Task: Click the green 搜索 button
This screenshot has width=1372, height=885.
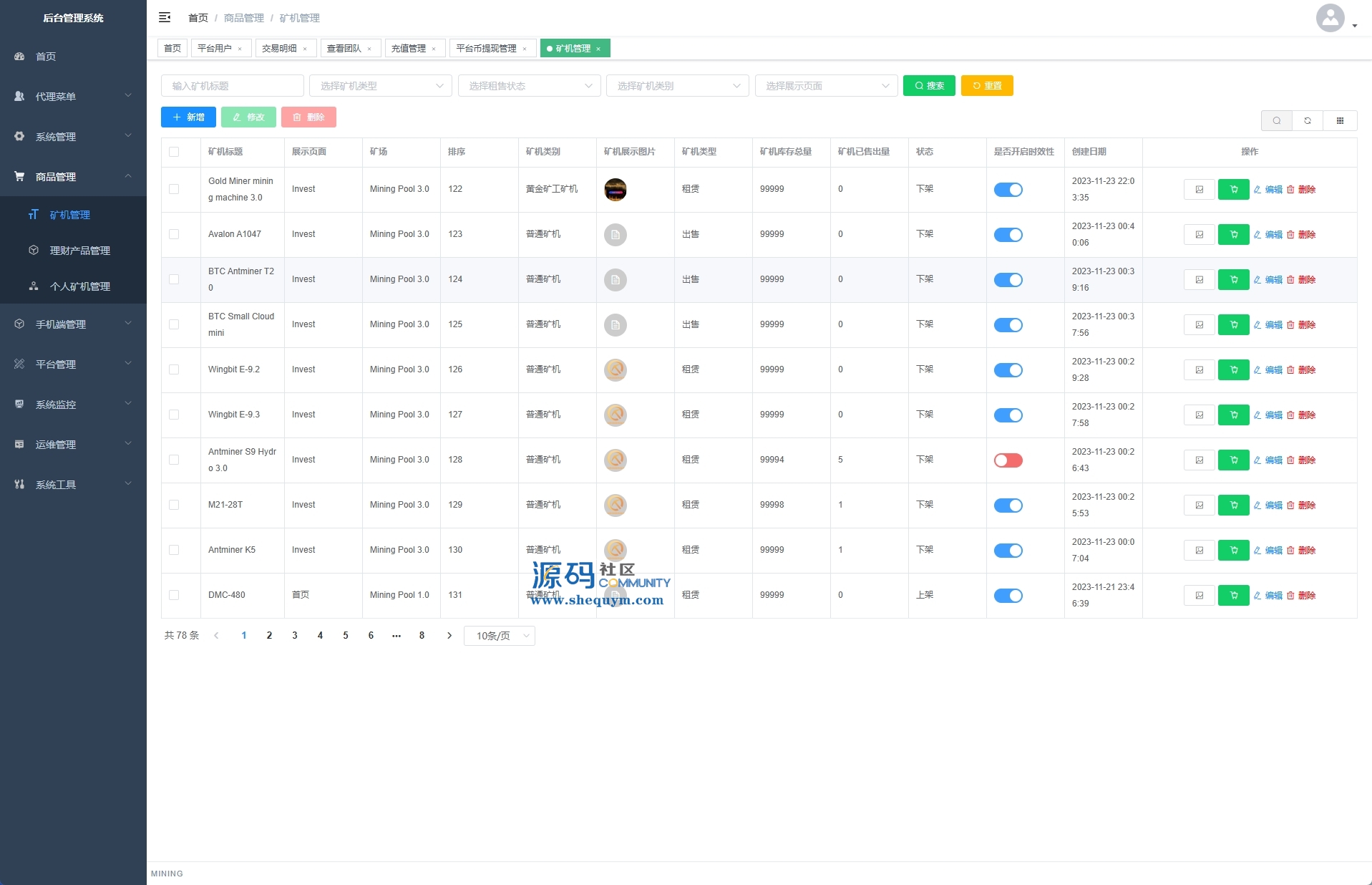Action: point(928,86)
